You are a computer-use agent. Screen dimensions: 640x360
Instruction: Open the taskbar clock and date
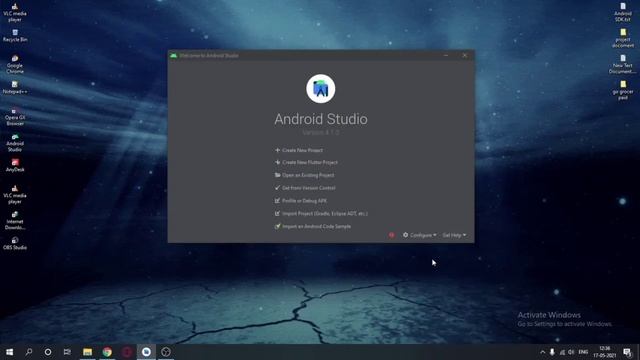tap(604, 352)
